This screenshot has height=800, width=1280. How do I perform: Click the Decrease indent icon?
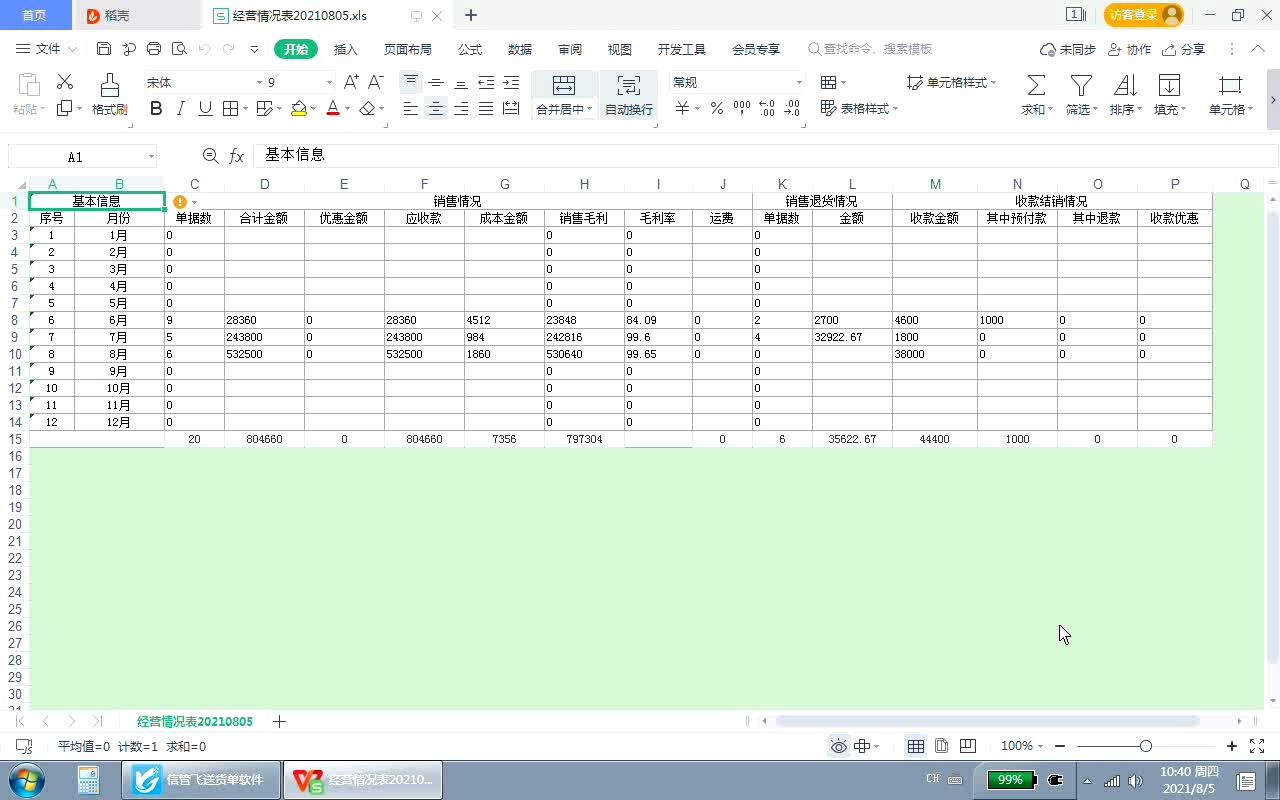[486, 82]
